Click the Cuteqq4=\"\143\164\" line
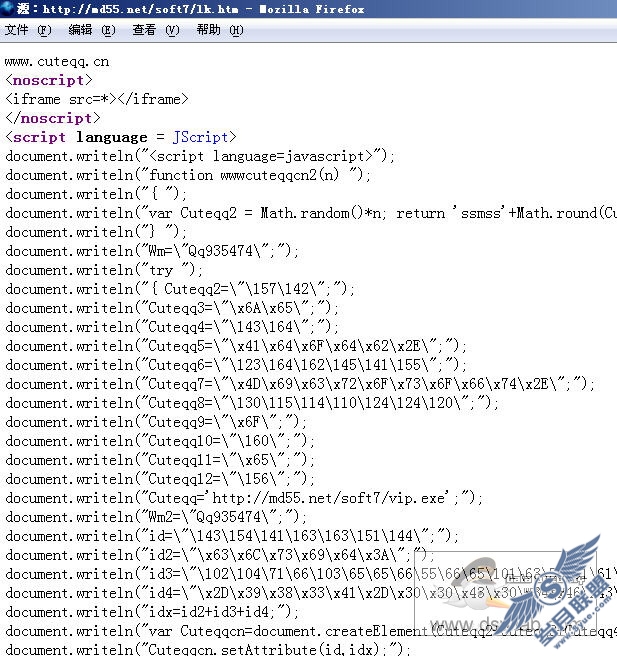Viewport: 617px width, 656px height. coord(172,327)
